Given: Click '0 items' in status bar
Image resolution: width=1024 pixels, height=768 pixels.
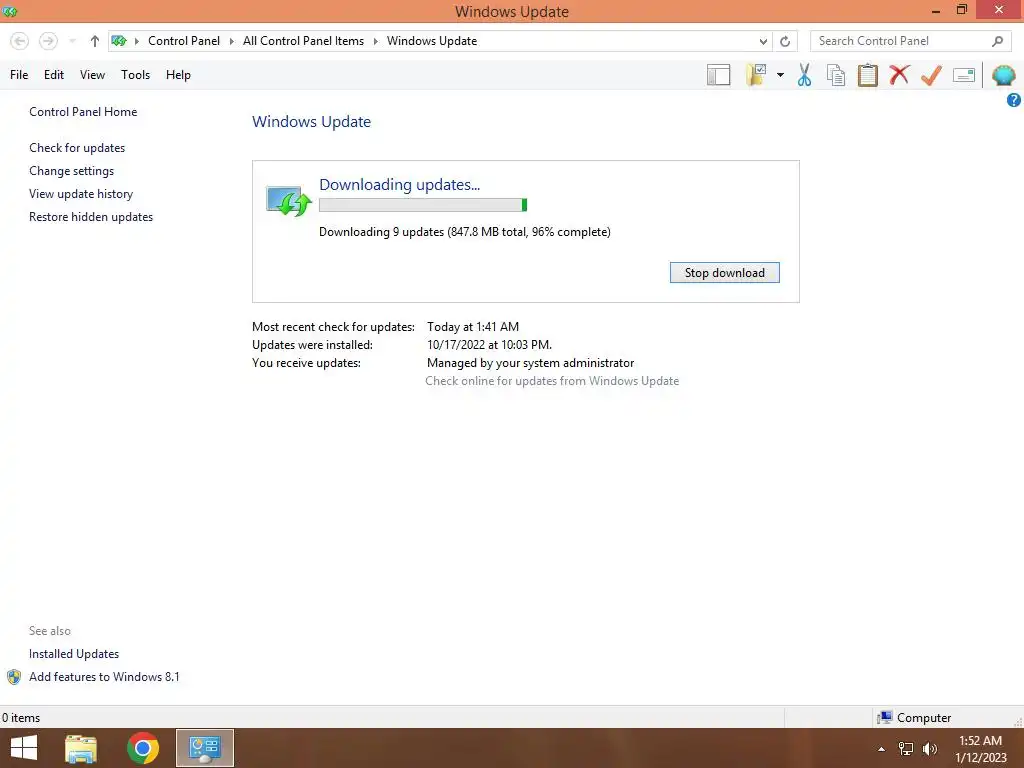Looking at the screenshot, I should click(21, 718).
